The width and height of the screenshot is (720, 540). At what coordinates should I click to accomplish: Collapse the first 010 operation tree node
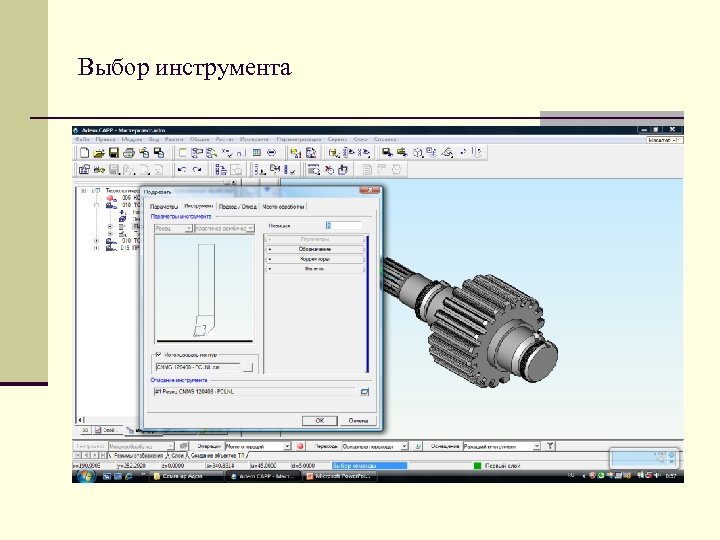(96, 205)
